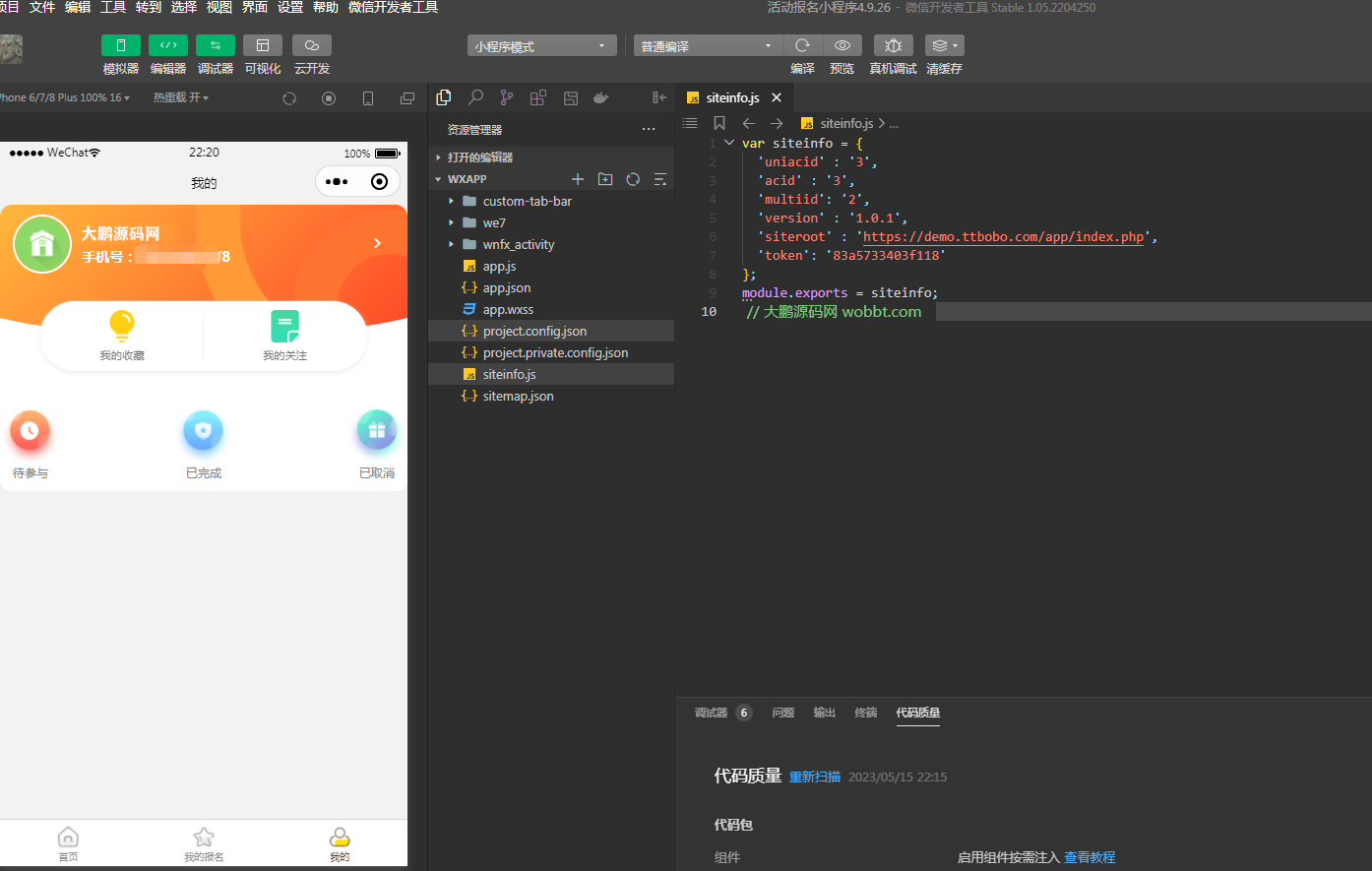Click the 真机调试 remote debug icon

(x=893, y=44)
